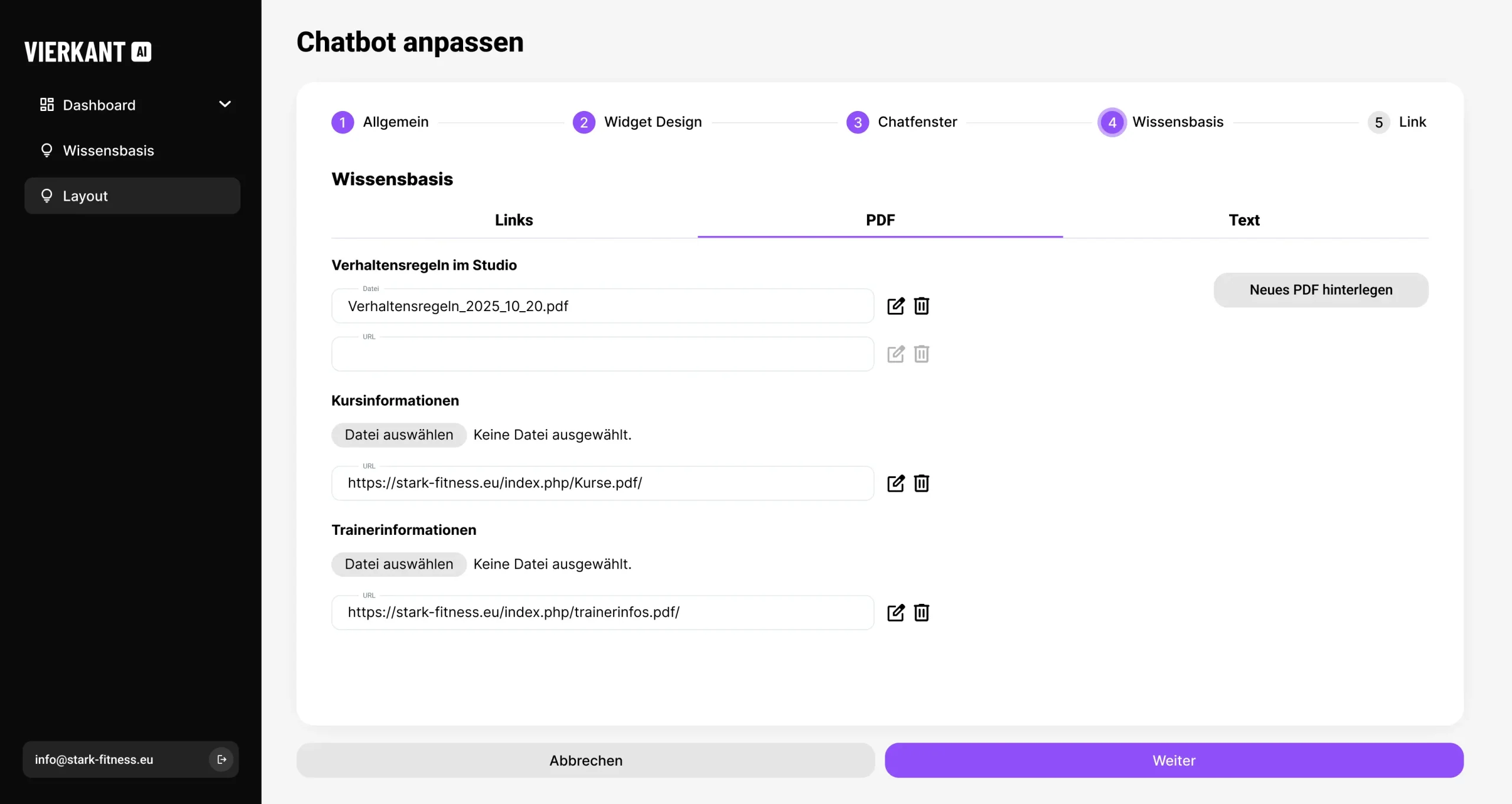Collapse the Dashboard menu chevron
This screenshot has width=1512, height=804.
point(225,104)
